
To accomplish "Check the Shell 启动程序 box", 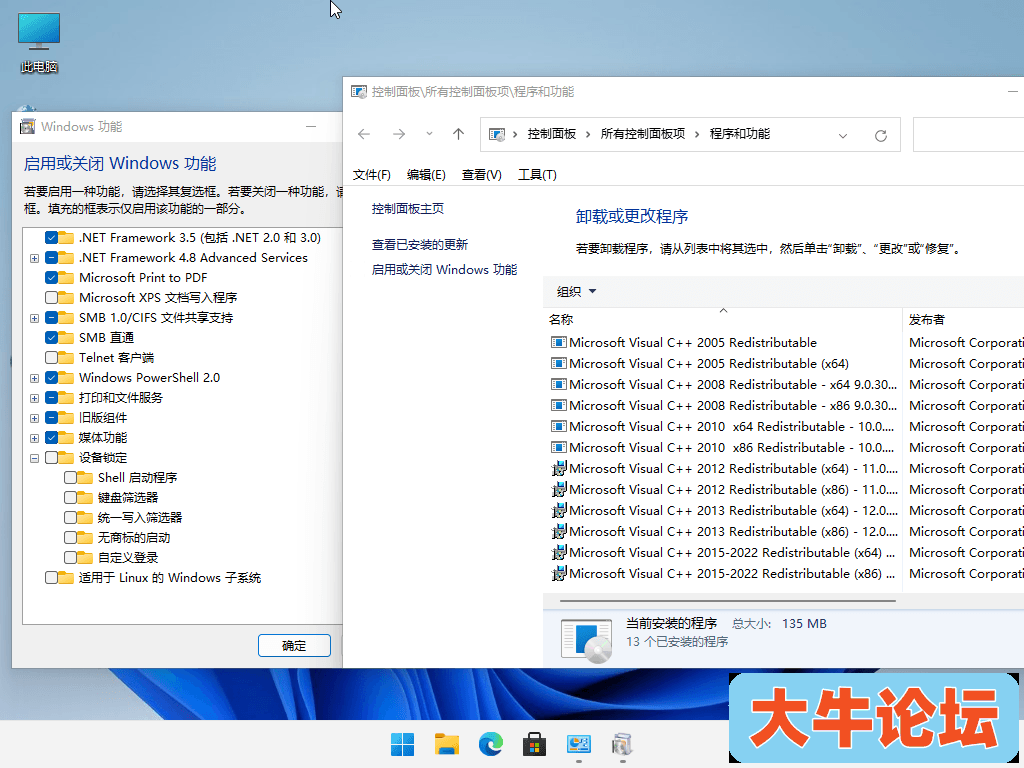I will pyautogui.click(x=71, y=477).
